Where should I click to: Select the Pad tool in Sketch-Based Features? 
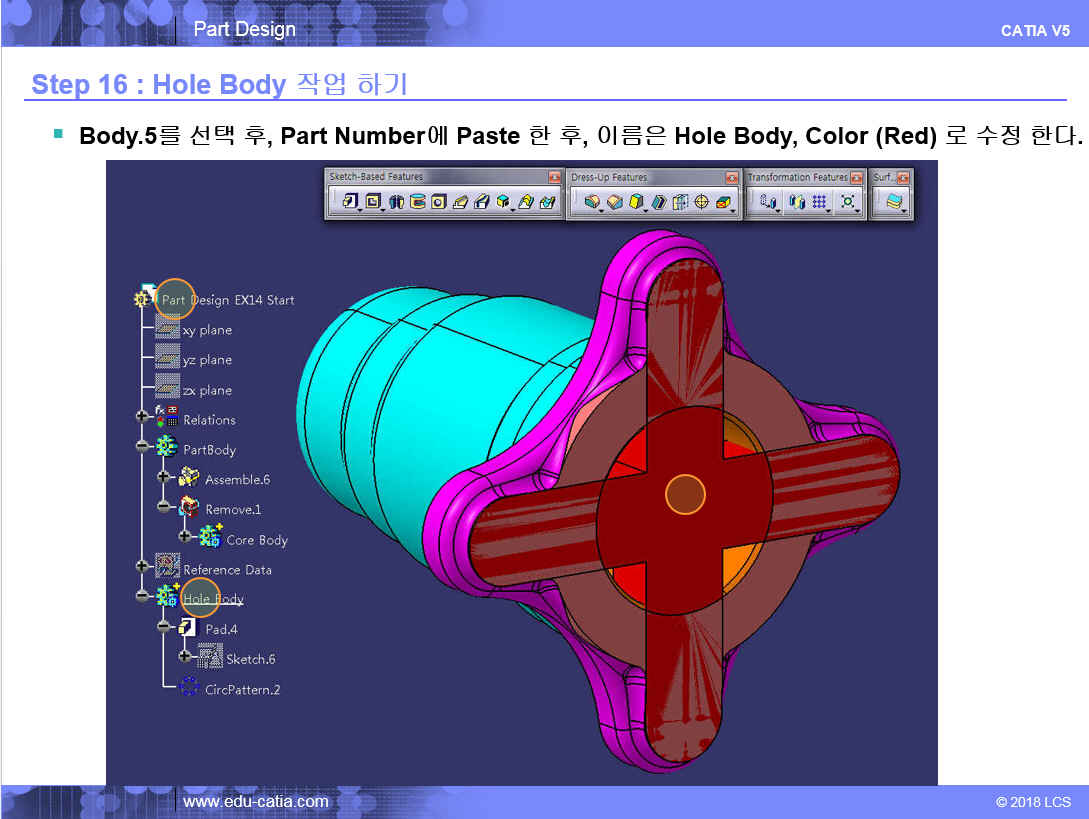pos(350,202)
